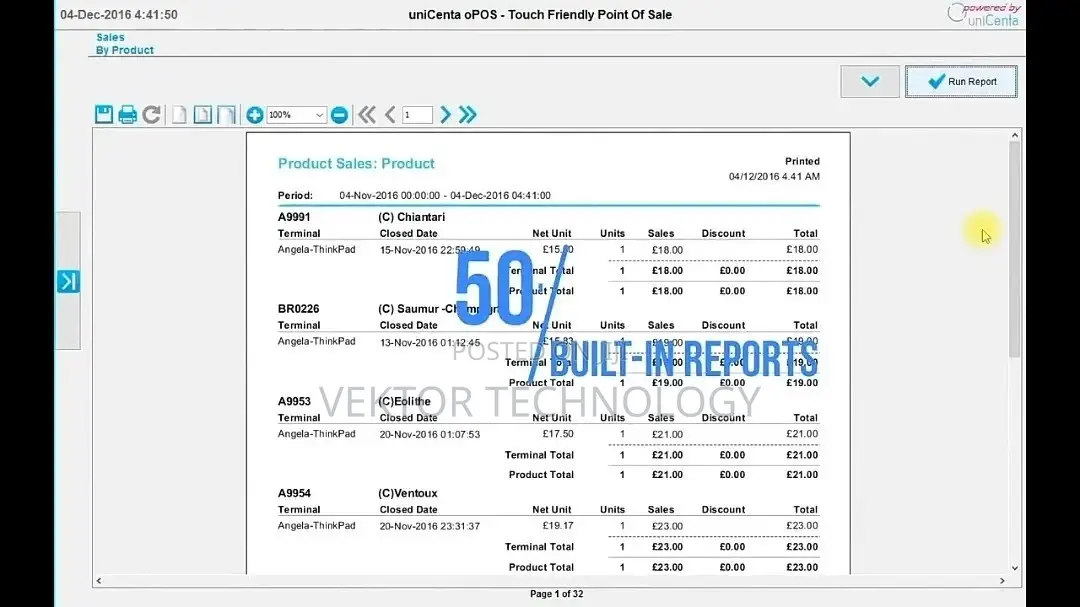1080x607 pixels.
Task: Click the horizontal scrollbar left arrow
Action: [99, 581]
